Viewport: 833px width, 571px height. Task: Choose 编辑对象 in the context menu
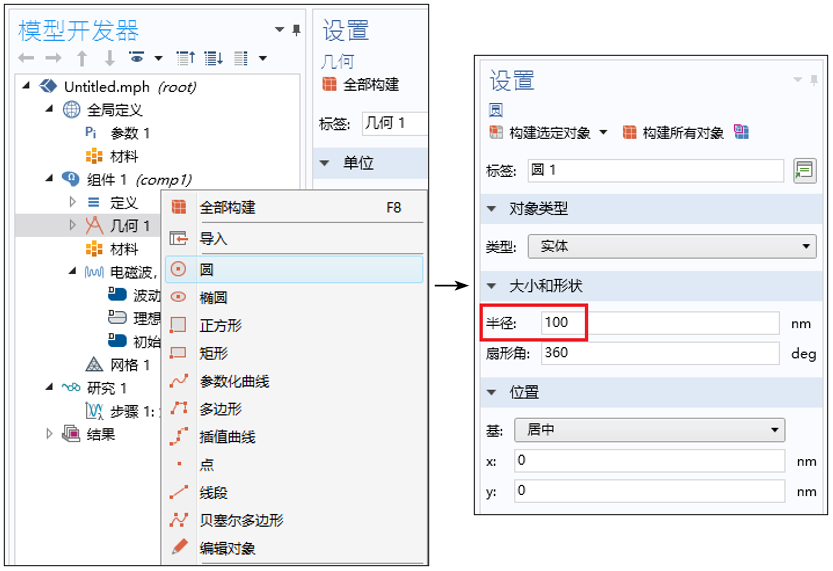pos(294,548)
